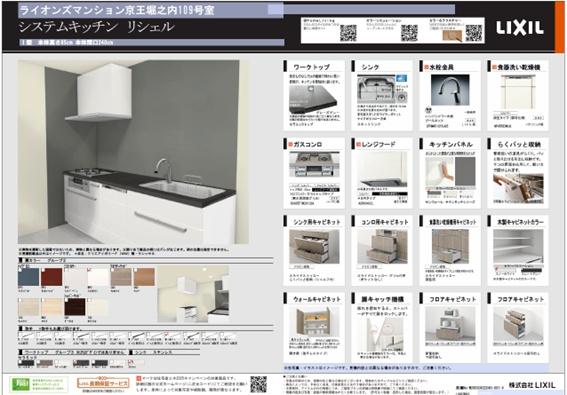
Task: Click the システムキッチン リシェル title
Action: tap(97, 27)
